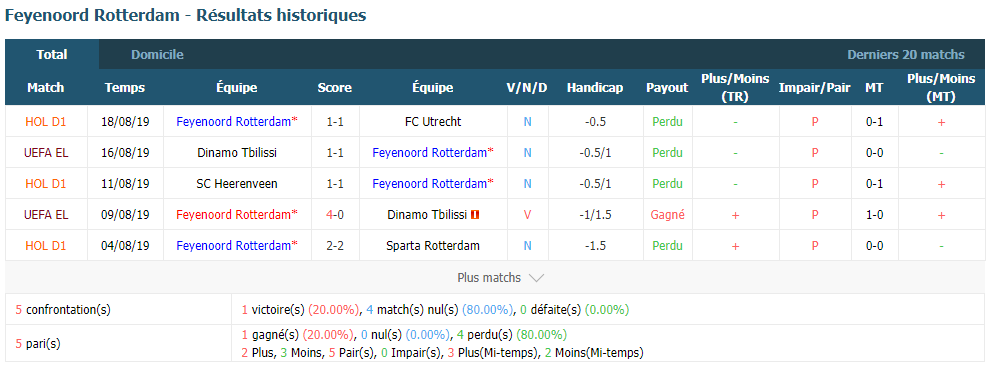Select UEFA EL league on 09/08/19 row
The height and width of the screenshot is (367, 992).
tap(46, 215)
